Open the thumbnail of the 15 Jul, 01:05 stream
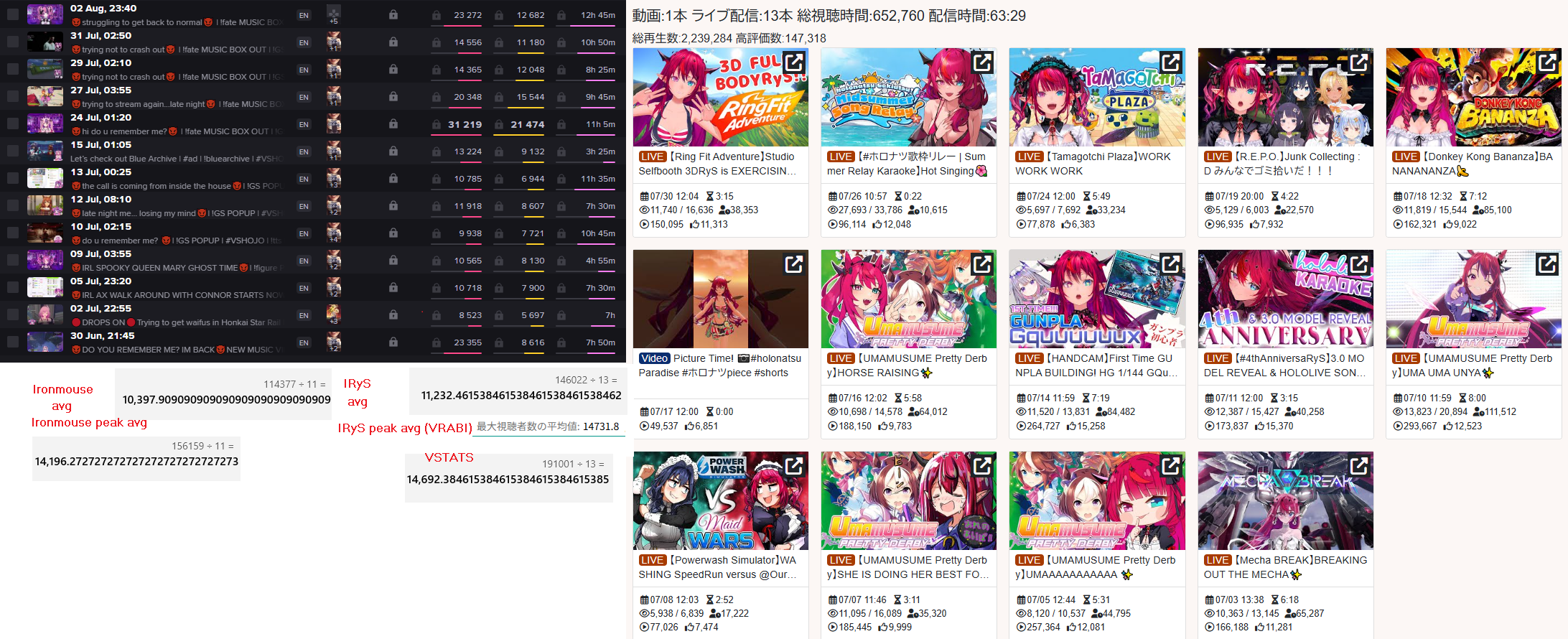Image resolution: width=1568 pixels, height=639 pixels. click(45, 151)
